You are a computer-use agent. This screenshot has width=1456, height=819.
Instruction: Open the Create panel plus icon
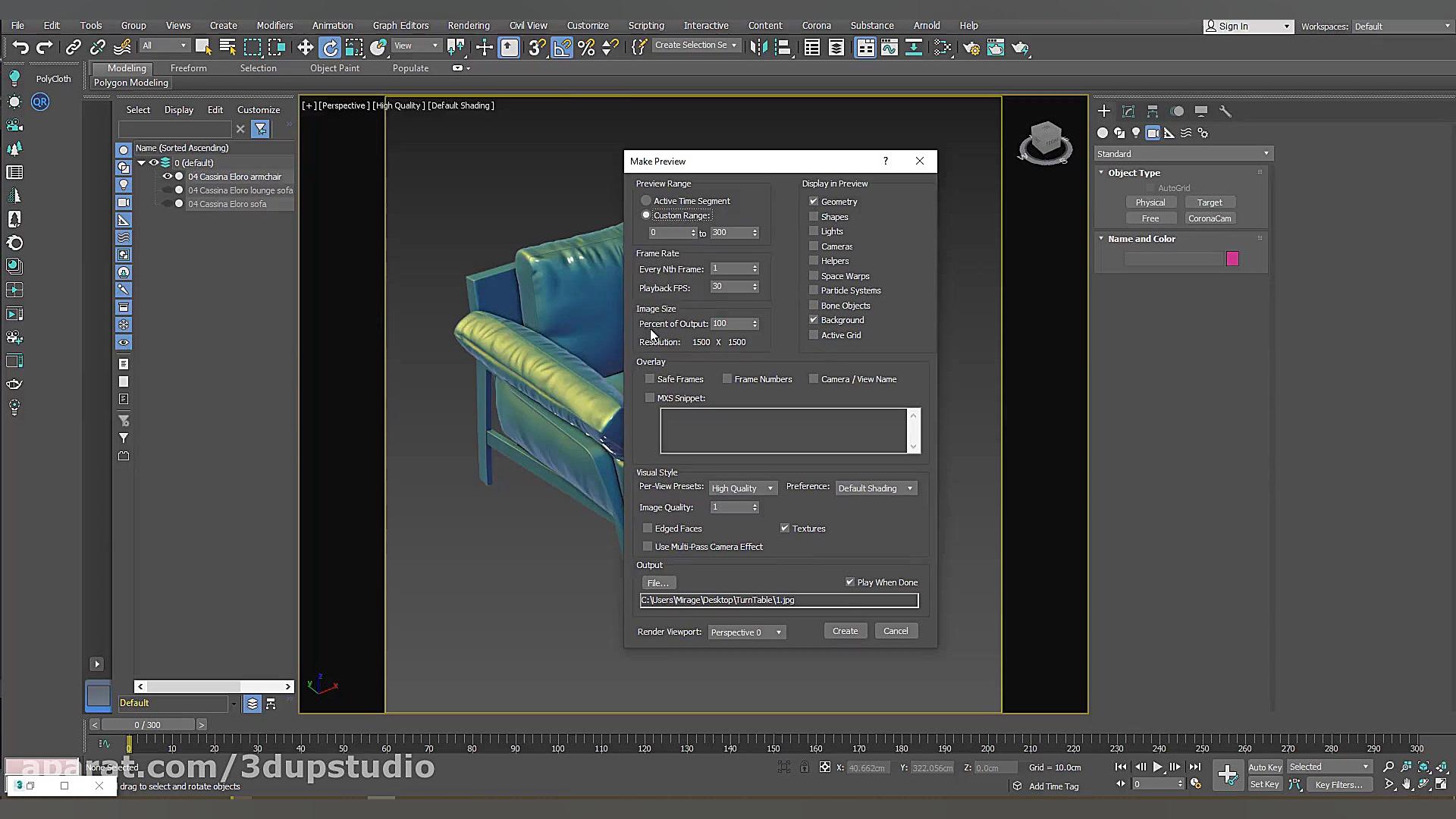1104,111
